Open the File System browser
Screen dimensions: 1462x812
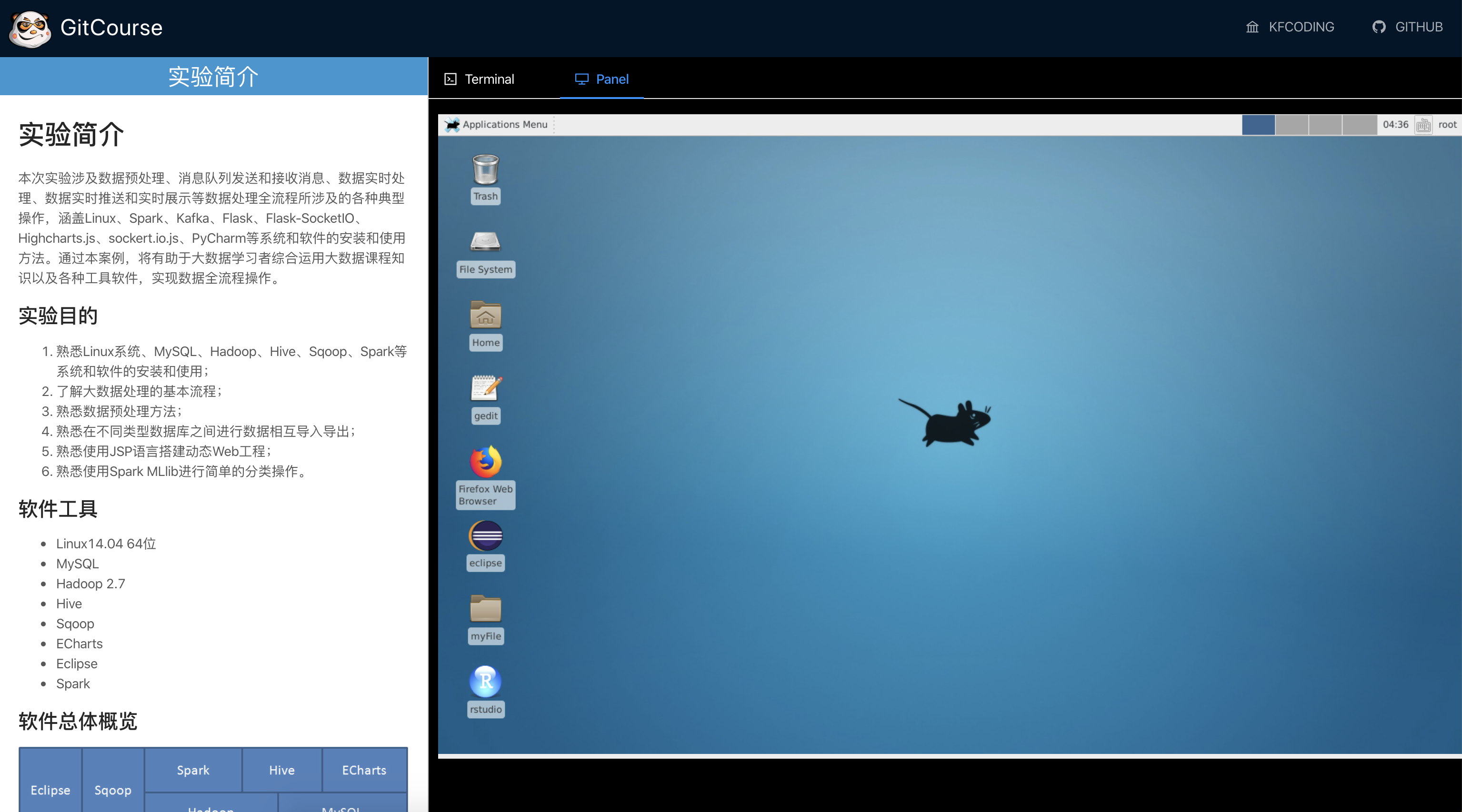(x=485, y=251)
